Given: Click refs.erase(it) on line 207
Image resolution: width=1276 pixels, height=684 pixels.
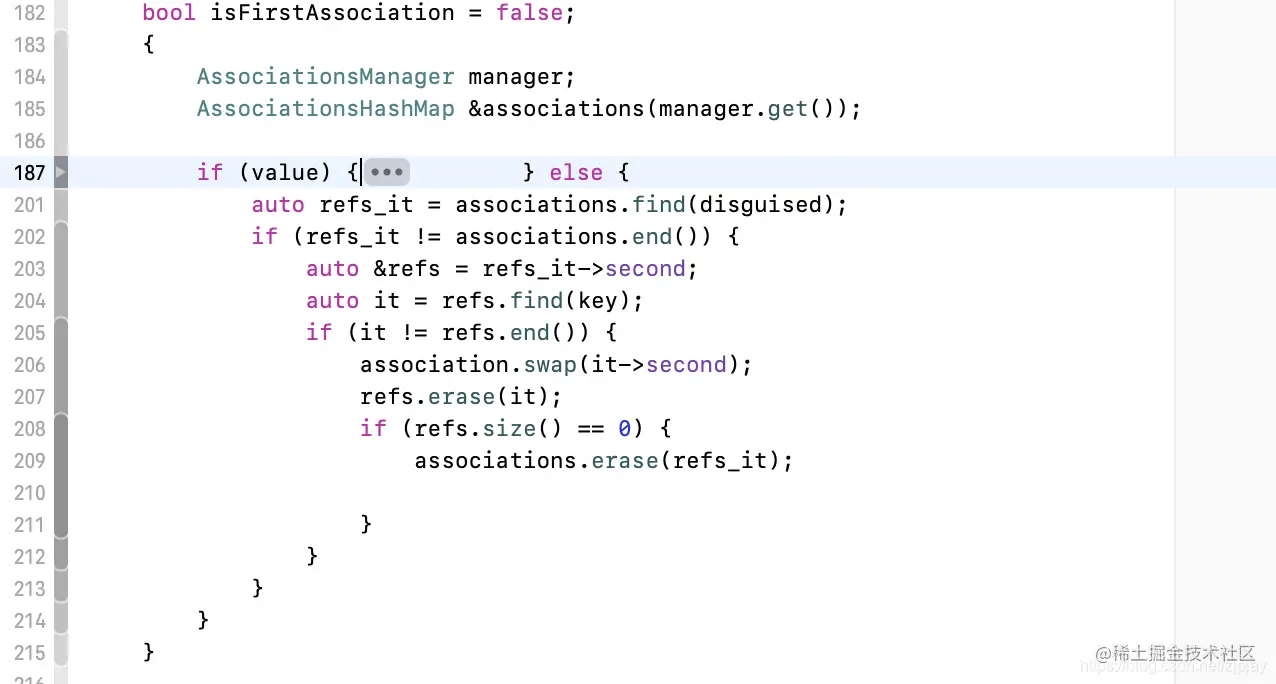Looking at the screenshot, I should [455, 397].
